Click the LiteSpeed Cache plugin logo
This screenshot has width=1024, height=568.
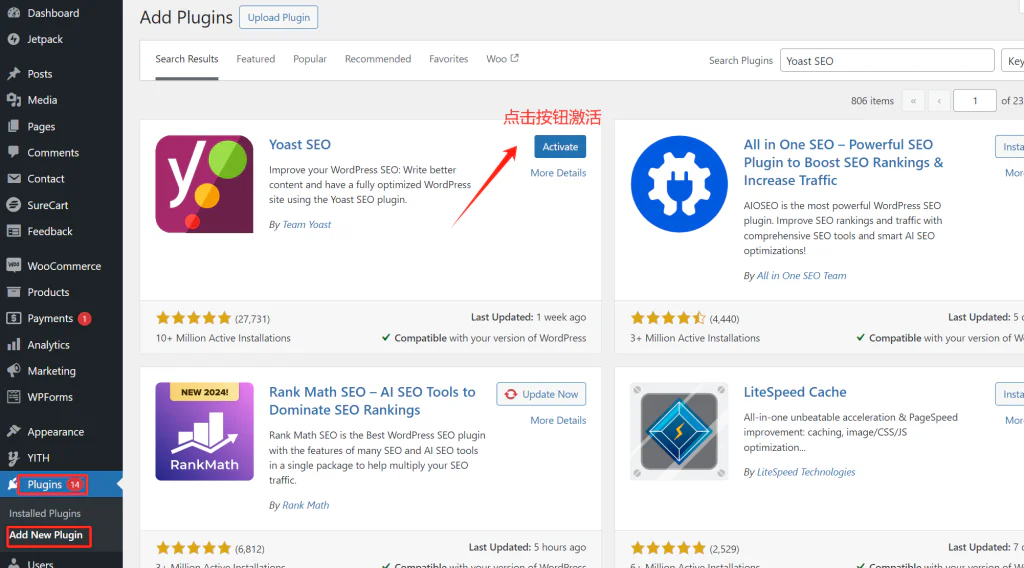click(679, 432)
